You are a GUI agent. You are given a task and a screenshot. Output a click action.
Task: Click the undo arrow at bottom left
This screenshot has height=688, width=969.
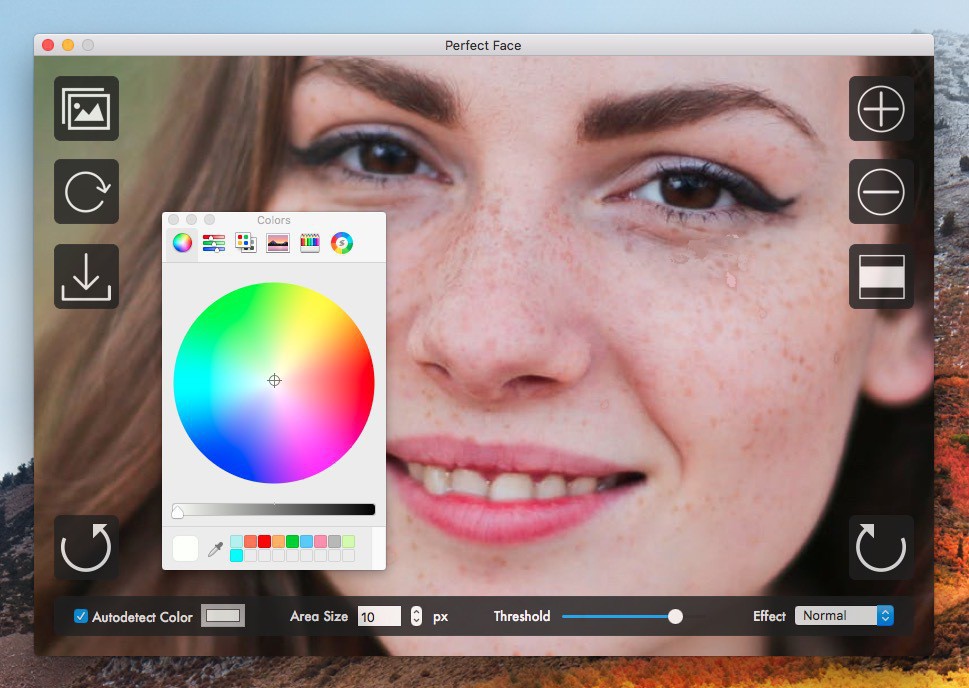[x=86, y=548]
